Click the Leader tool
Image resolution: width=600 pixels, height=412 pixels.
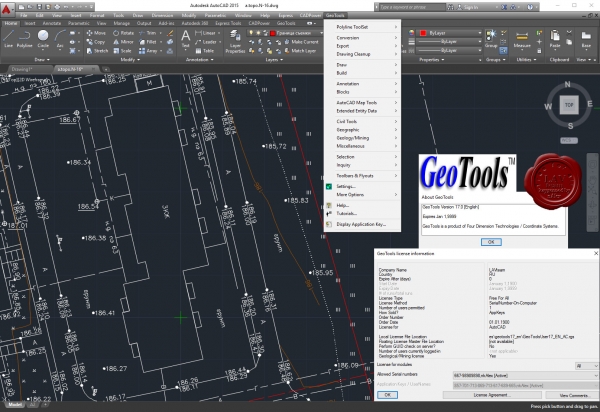click(x=206, y=42)
